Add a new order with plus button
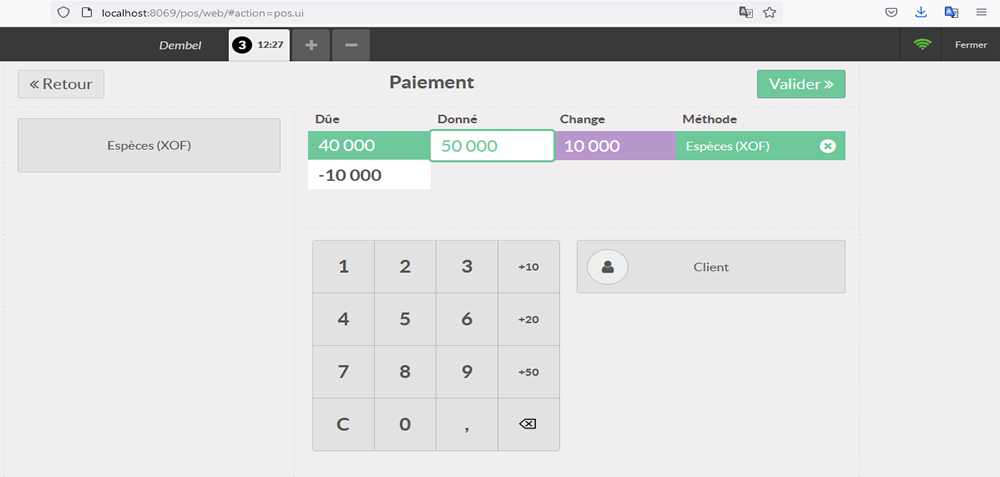Viewport: 1000px width, 477px height. click(311, 45)
